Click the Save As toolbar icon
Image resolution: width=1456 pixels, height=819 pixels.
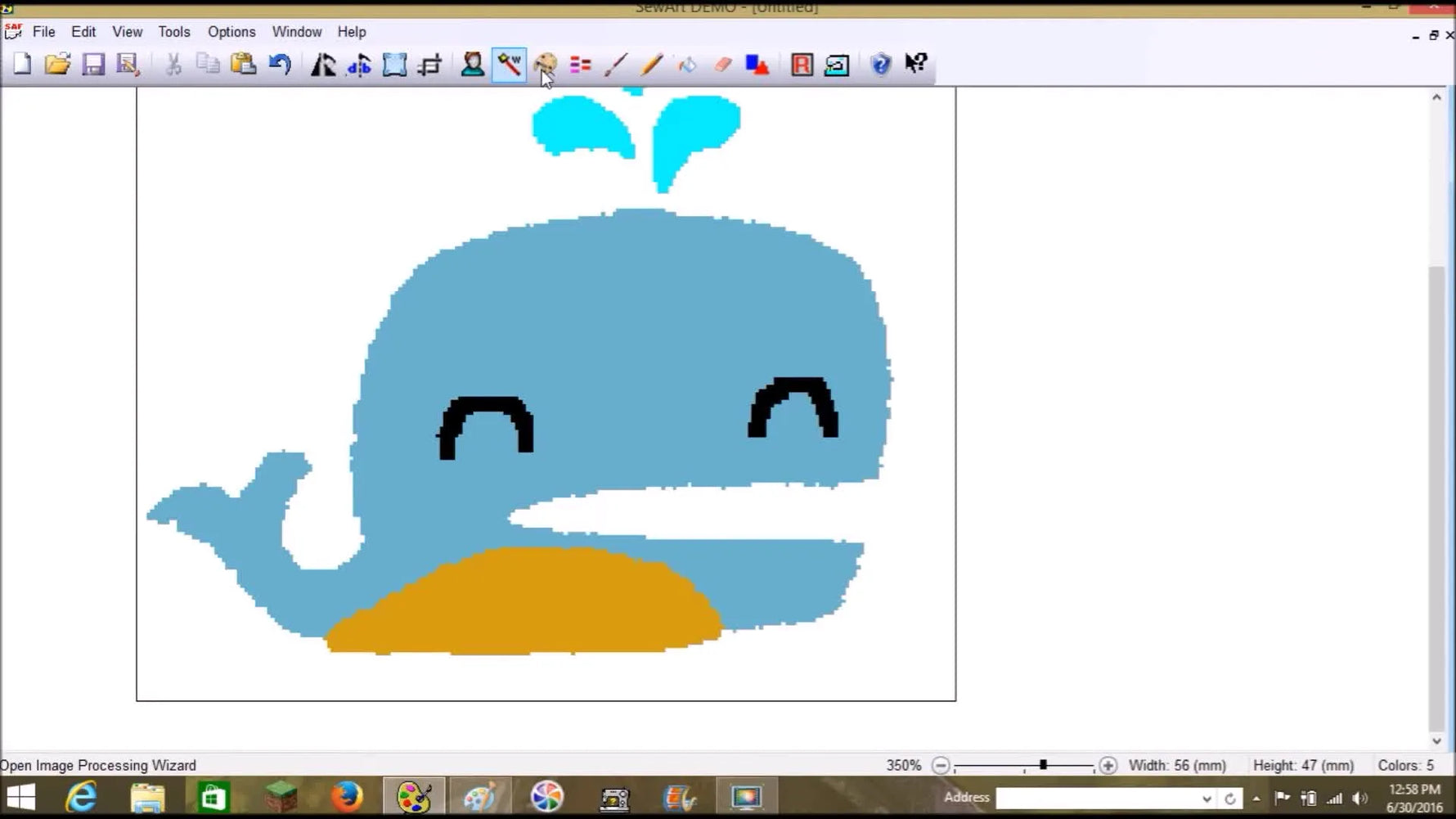pos(128,64)
